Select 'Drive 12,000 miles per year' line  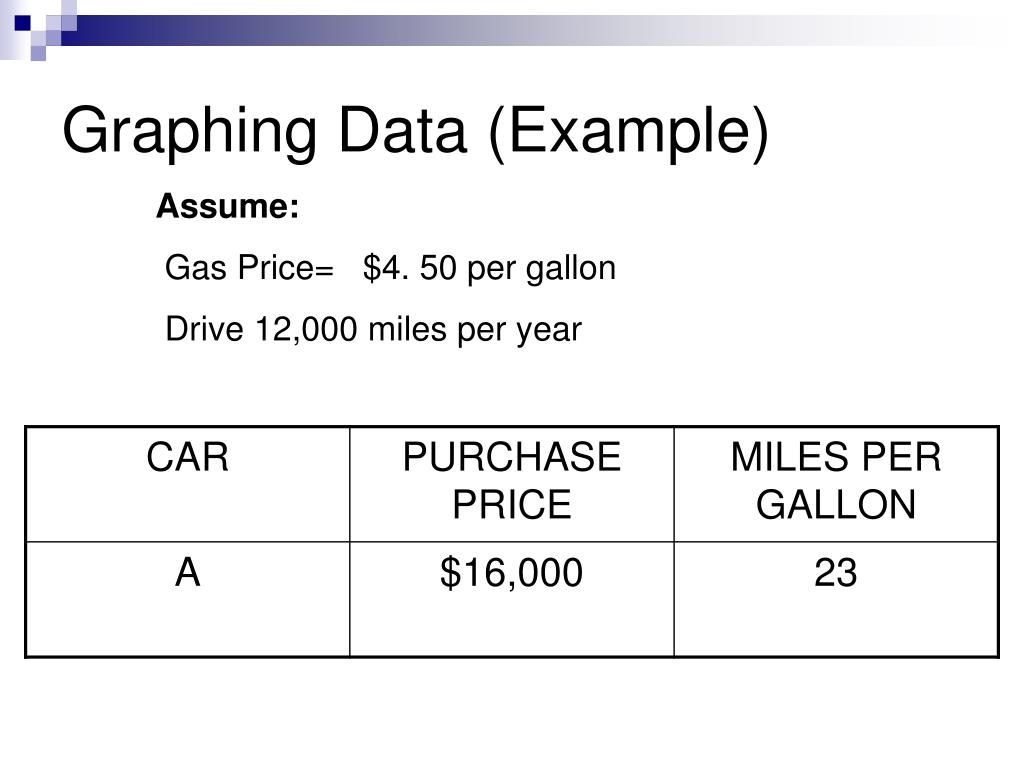[373, 330]
